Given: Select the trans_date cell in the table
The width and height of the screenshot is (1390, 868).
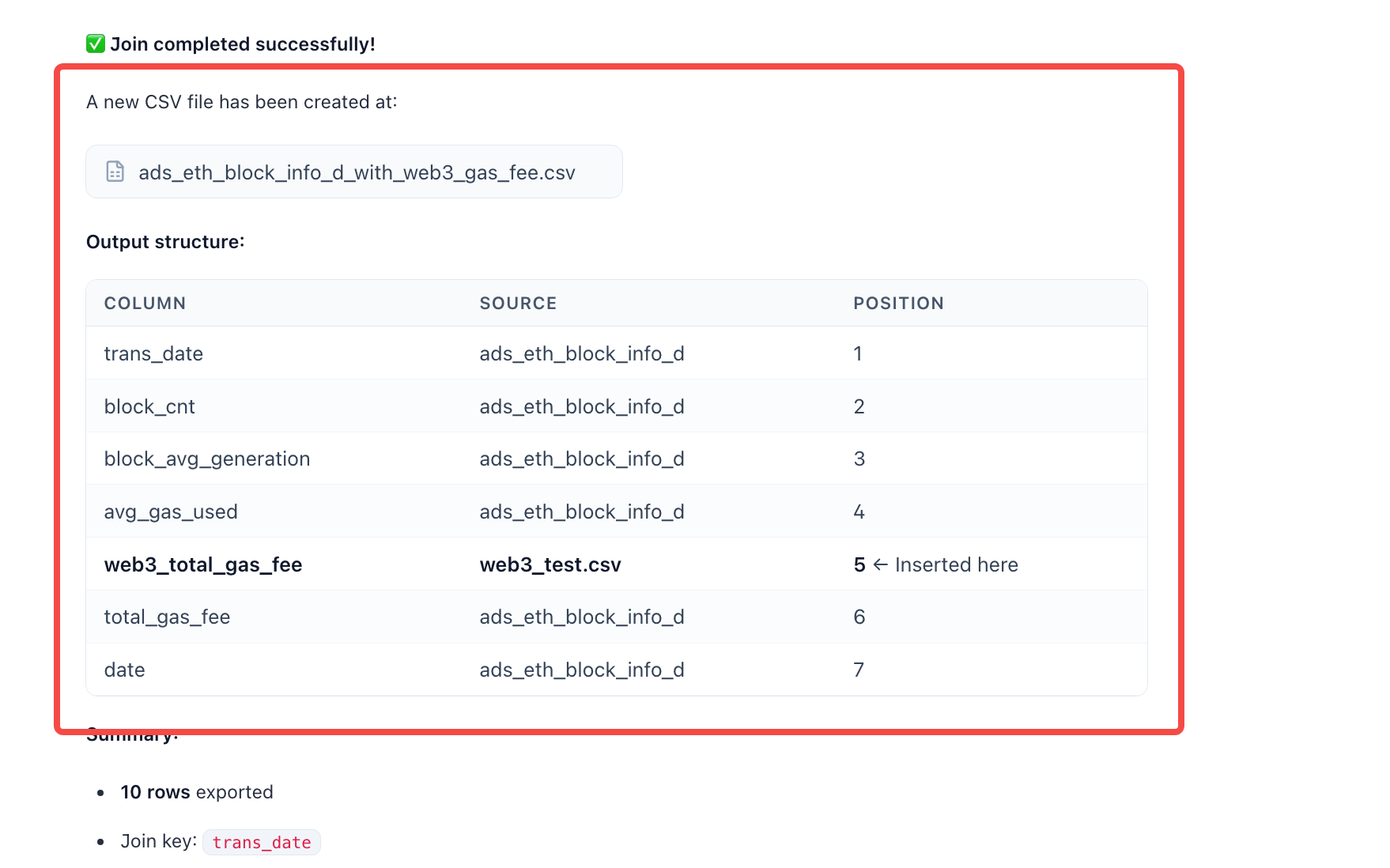Looking at the screenshot, I should pyautogui.click(x=153, y=353).
